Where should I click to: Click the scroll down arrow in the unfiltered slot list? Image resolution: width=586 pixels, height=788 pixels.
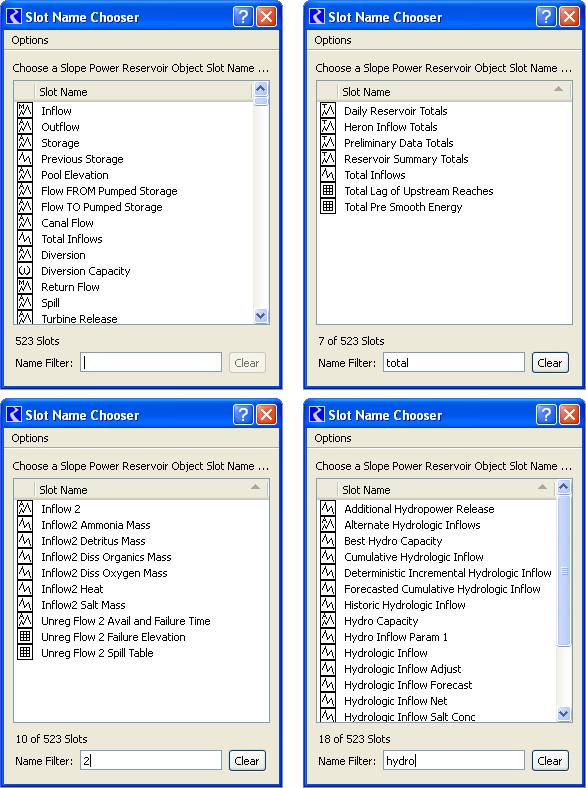(x=260, y=316)
